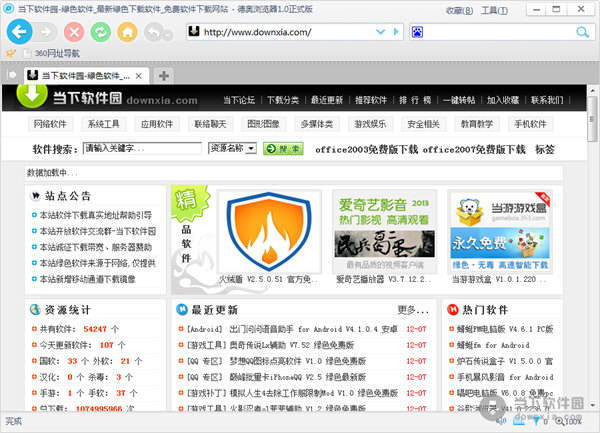Open the 当下论坛 nav link
600x433 pixels.
coord(239,100)
